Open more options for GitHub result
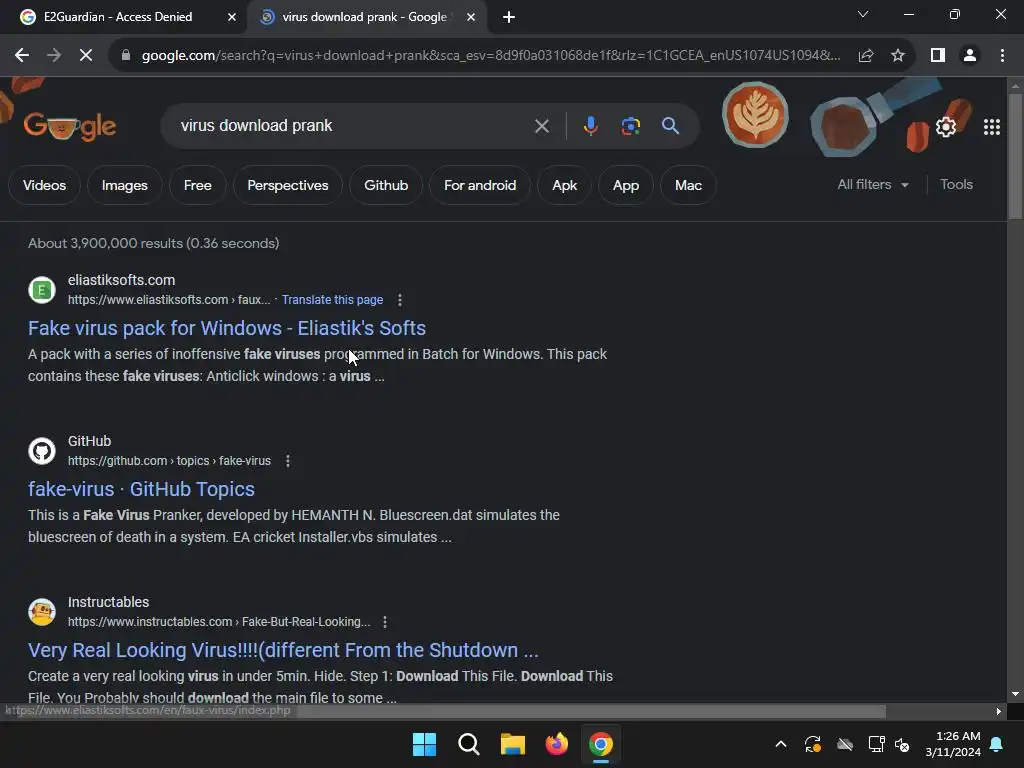The image size is (1024, 768). click(x=287, y=461)
